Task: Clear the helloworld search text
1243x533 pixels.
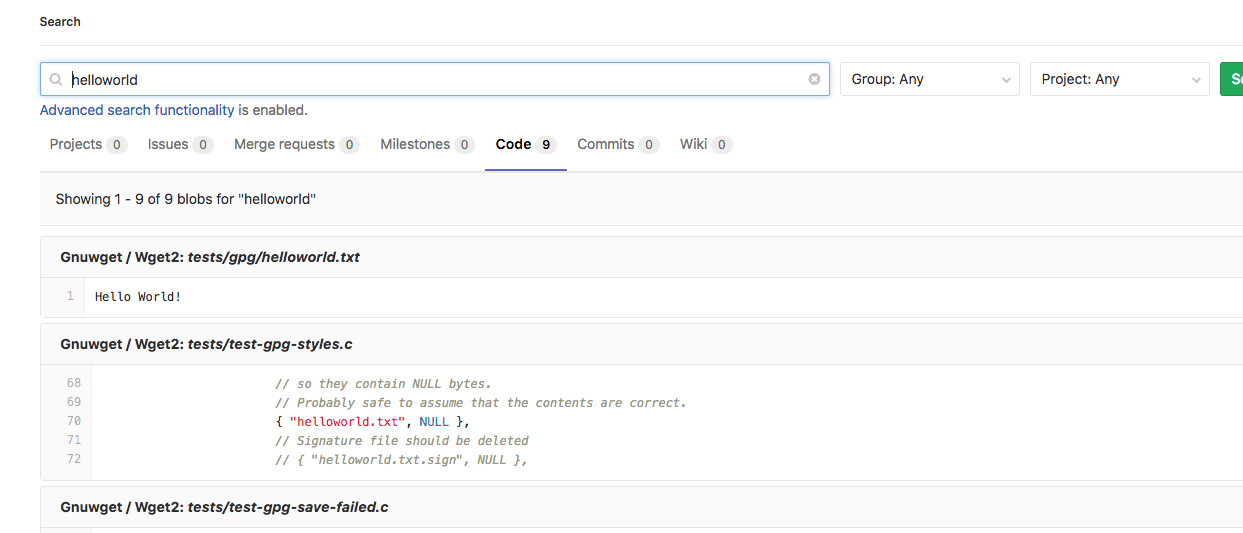Action: (814, 79)
